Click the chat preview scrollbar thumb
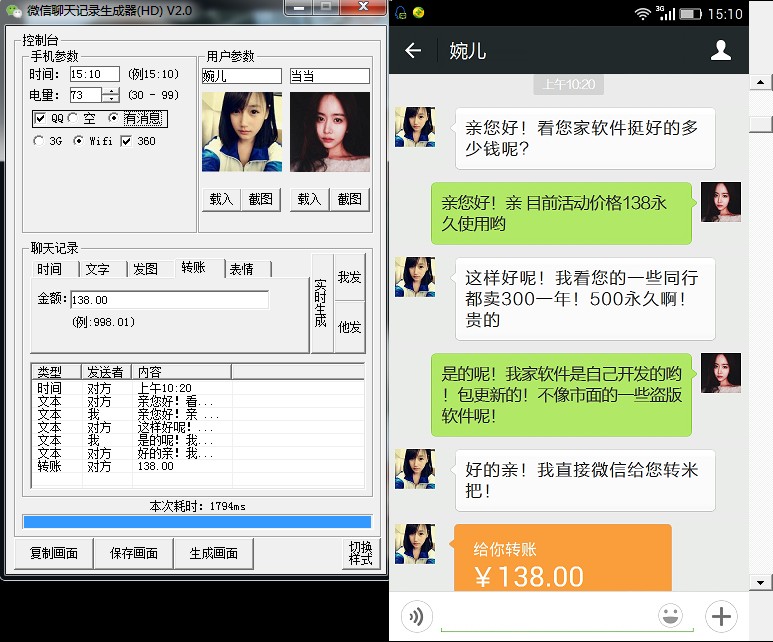 (x=761, y=125)
